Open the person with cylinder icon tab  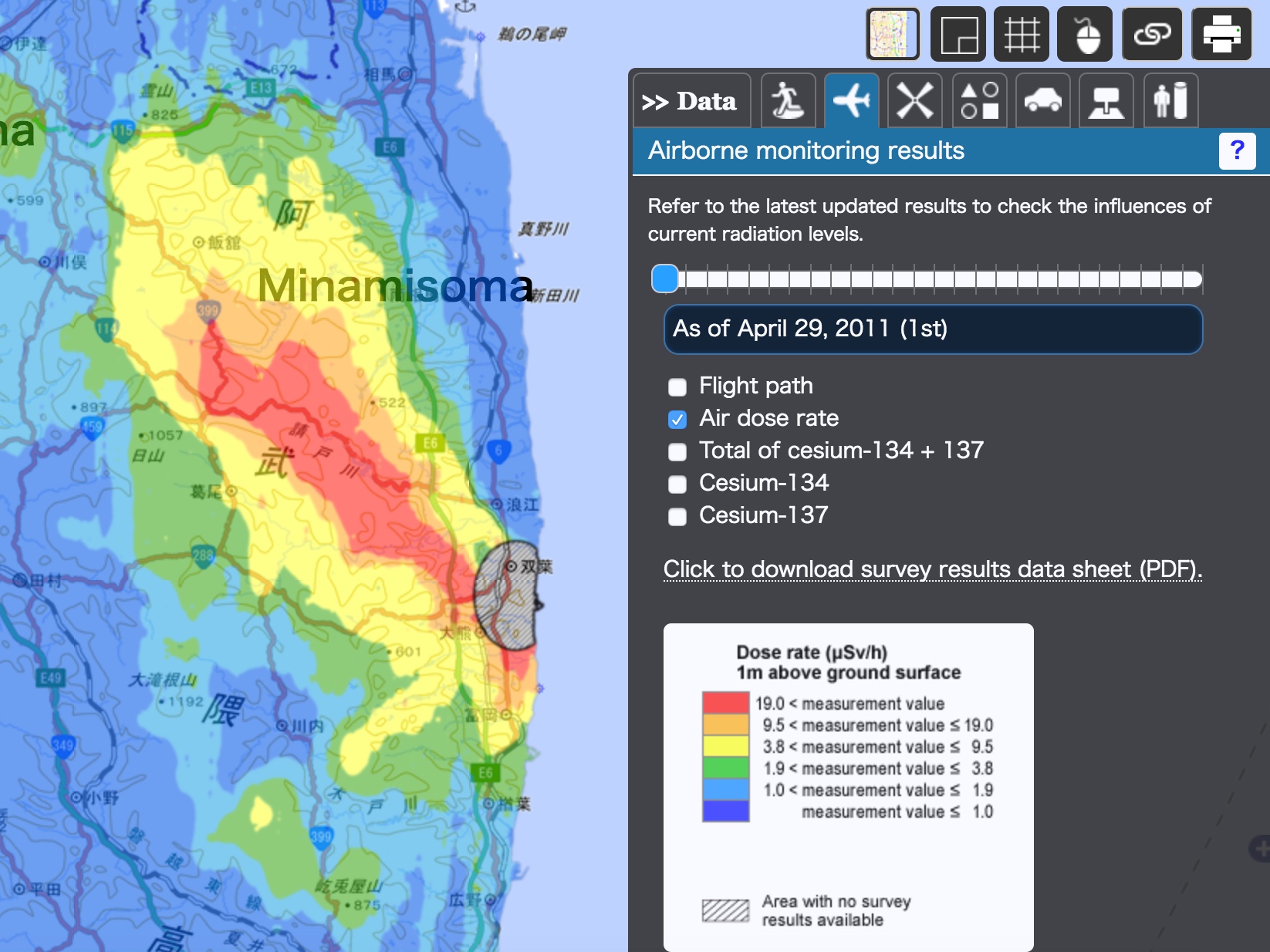coord(1170,101)
